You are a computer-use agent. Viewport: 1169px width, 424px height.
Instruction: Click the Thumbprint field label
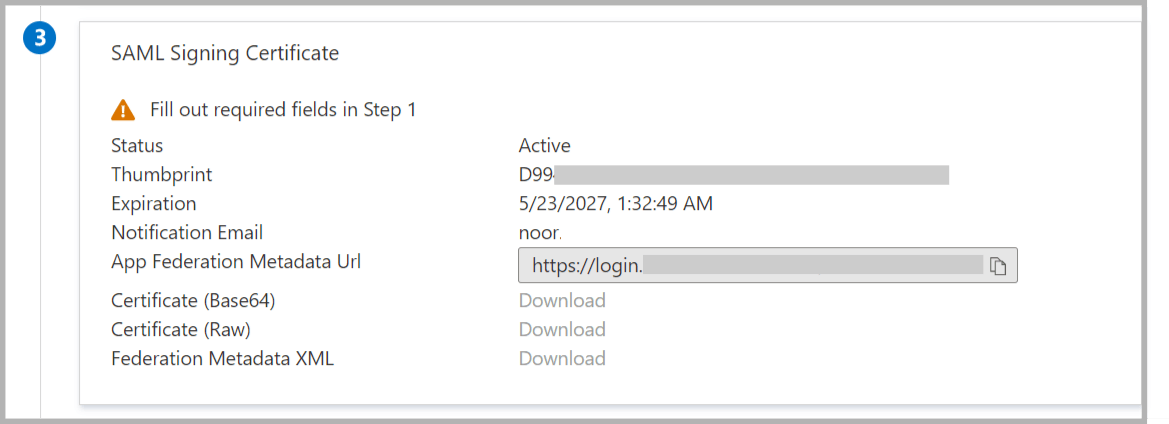tap(162, 175)
